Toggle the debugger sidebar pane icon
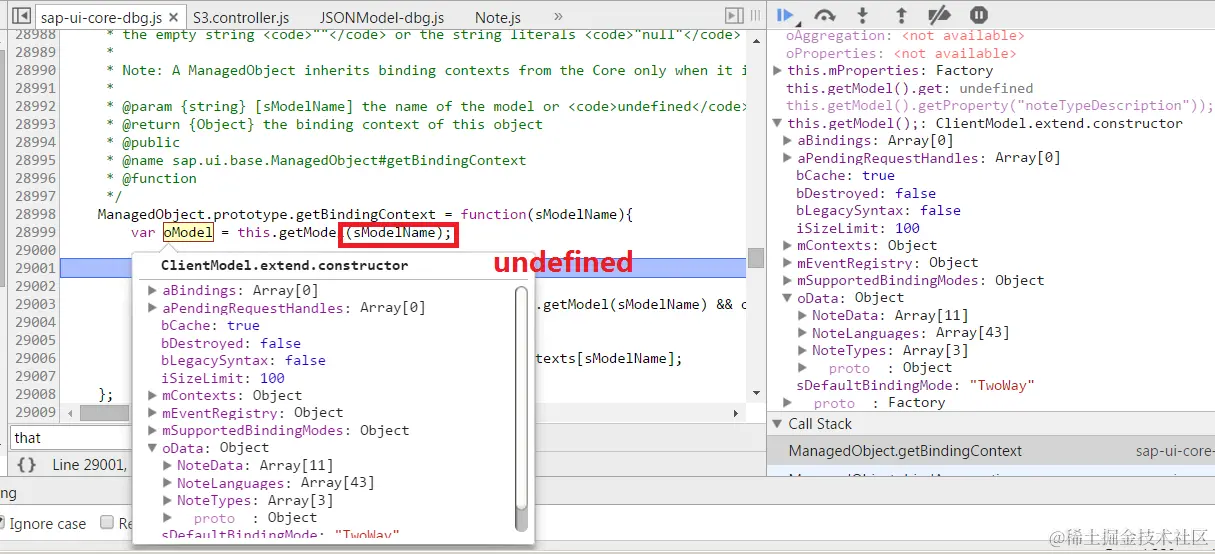1215x554 pixels. tap(734, 16)
